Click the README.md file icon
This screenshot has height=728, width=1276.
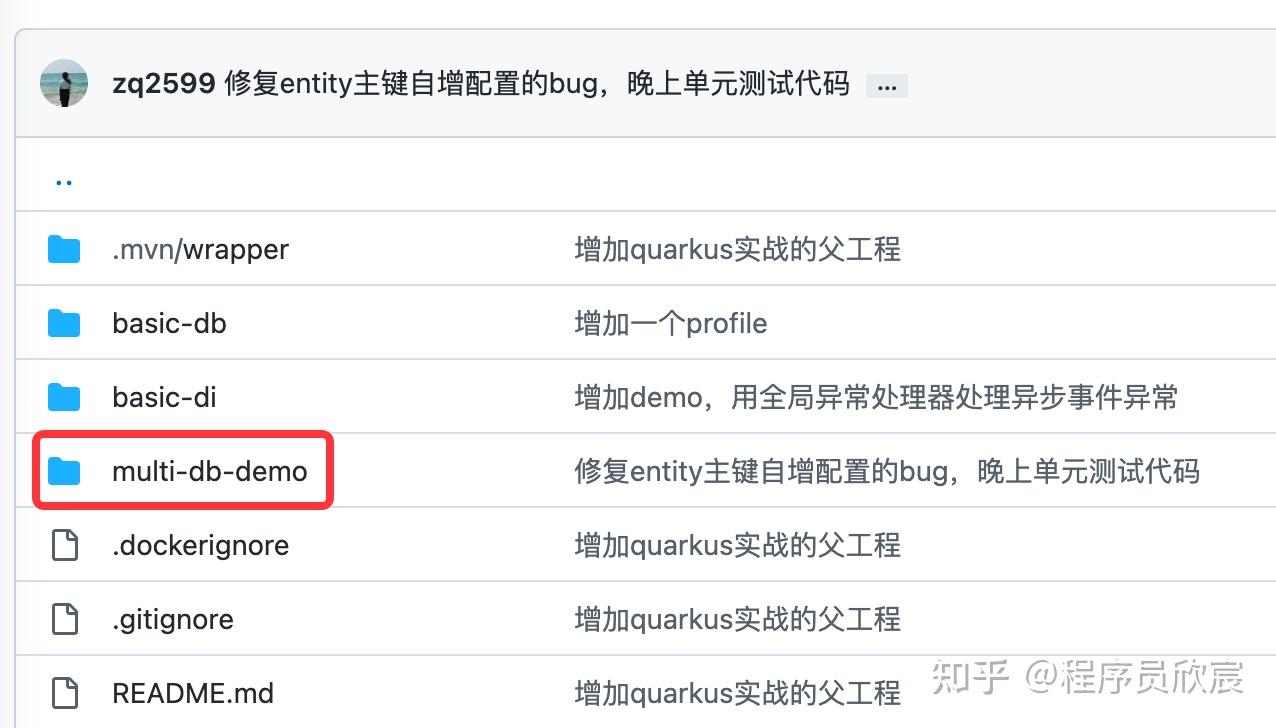point(64,693)
